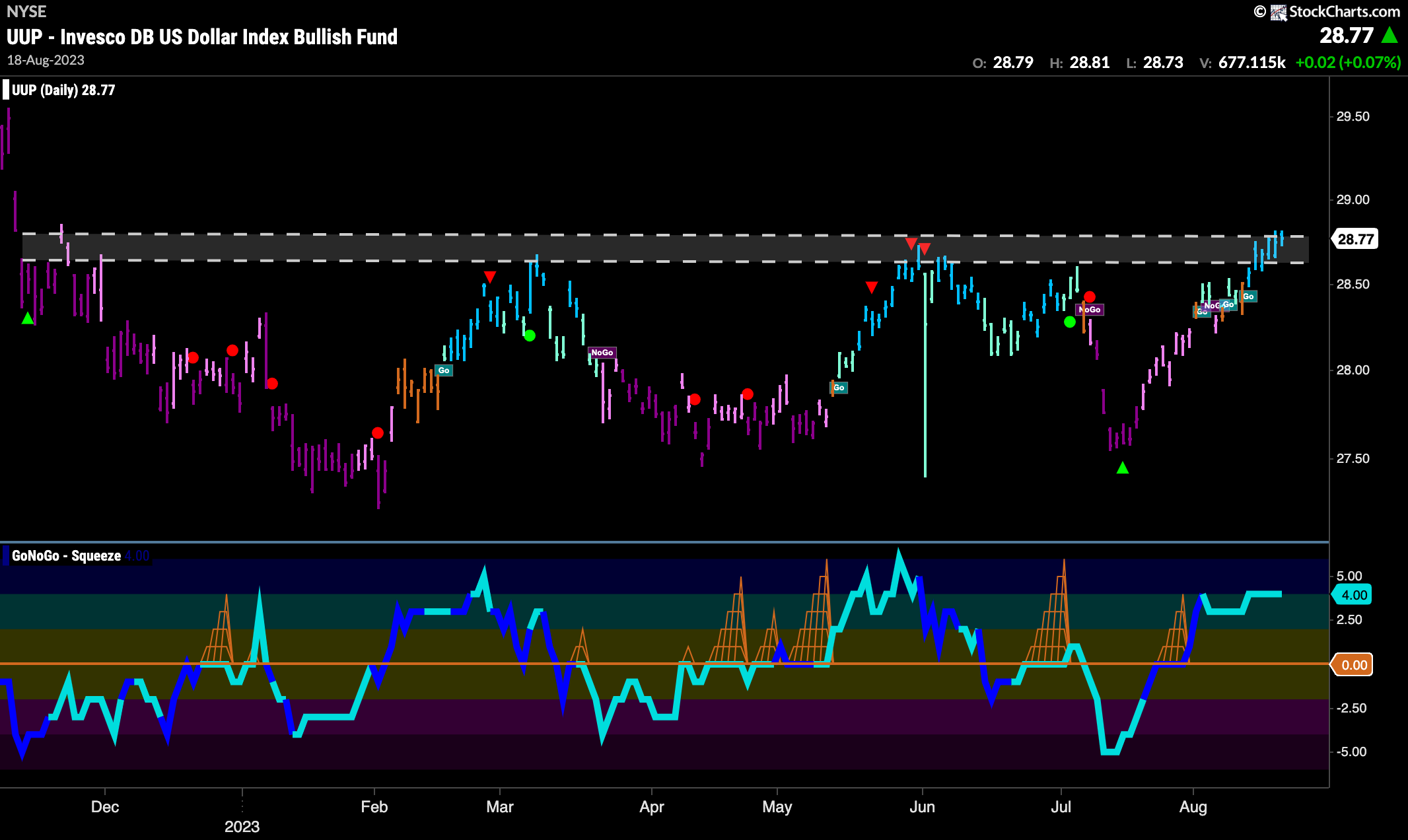Click the green dot in early July
1408x840 pixels.
click(1070, 322)
